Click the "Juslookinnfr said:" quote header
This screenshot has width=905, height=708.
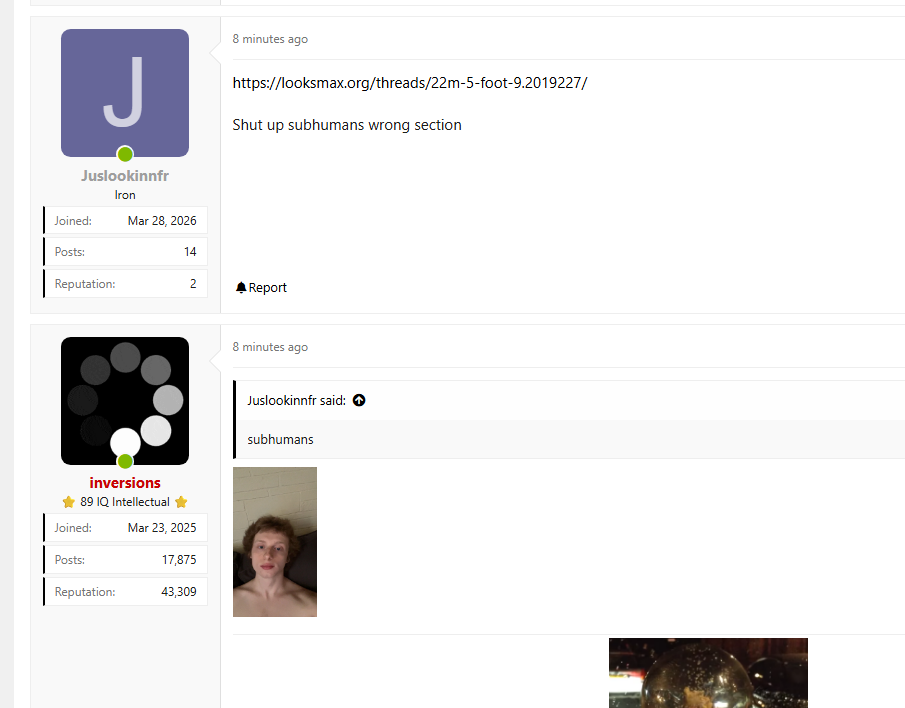point(296,400)
